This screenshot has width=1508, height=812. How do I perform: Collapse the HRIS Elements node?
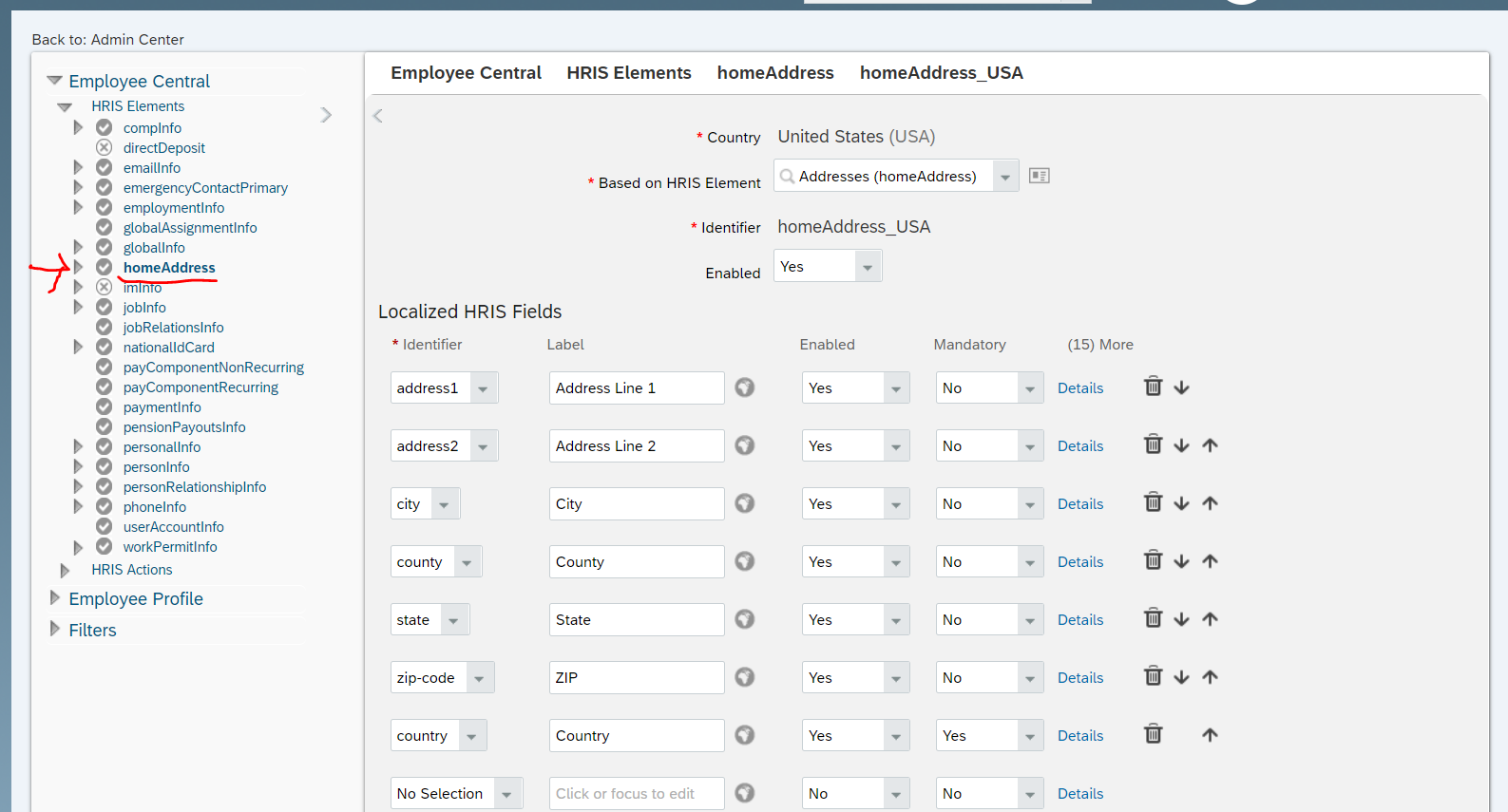[65, 106]
